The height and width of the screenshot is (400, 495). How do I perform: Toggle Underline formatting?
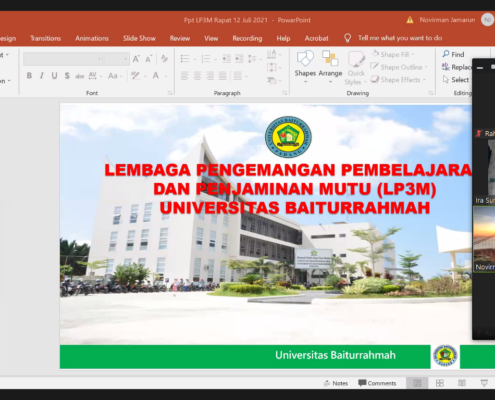[x=54, y=76]
